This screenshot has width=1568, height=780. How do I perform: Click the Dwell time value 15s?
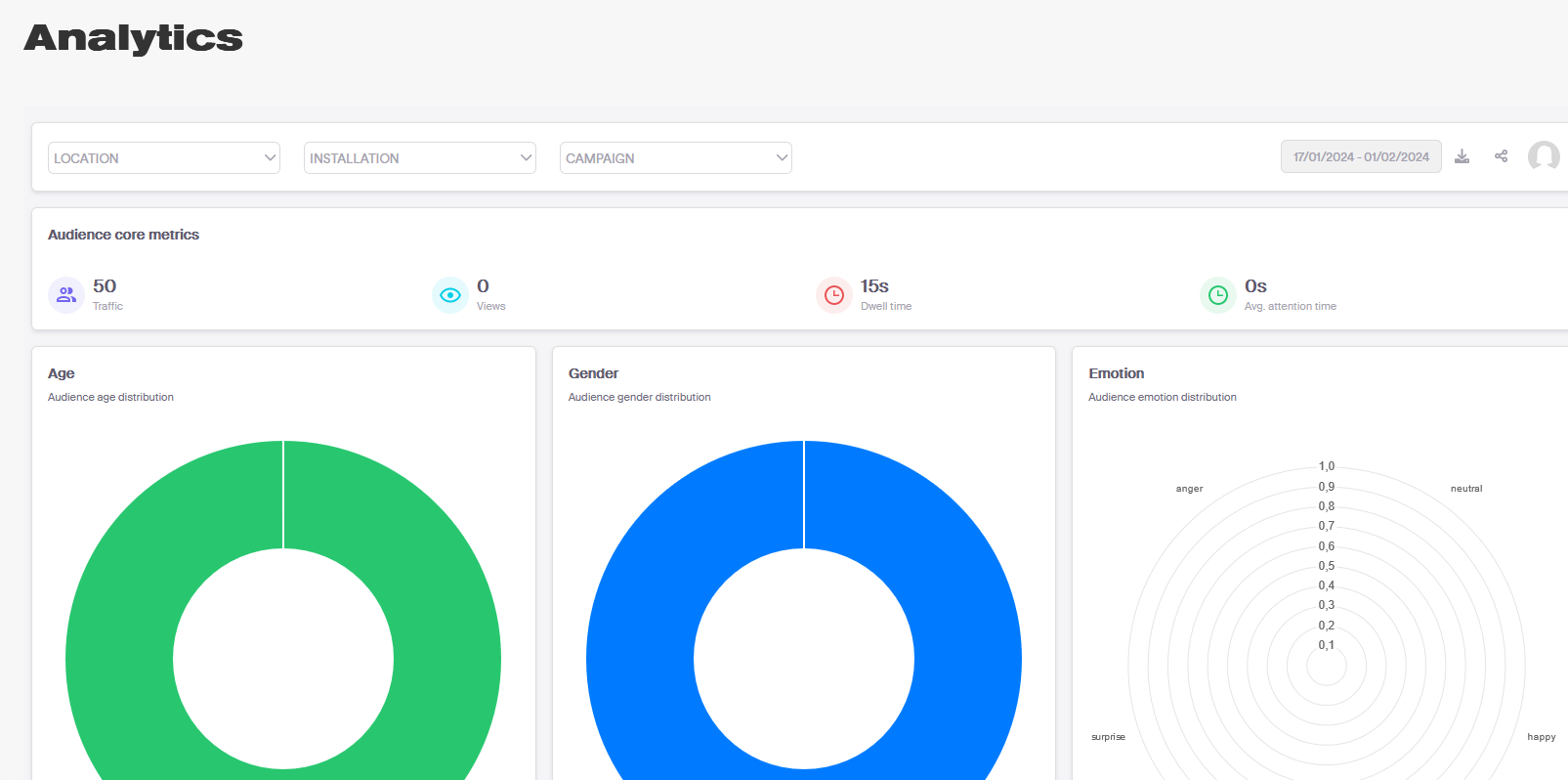pos(874,286)
